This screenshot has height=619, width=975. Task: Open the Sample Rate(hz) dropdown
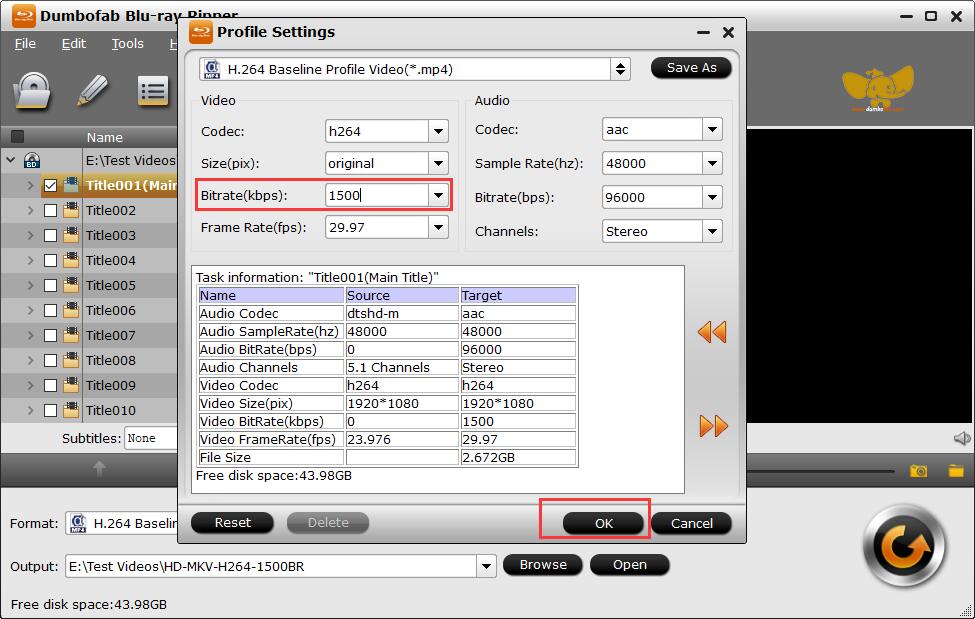[x=713, y=164]
